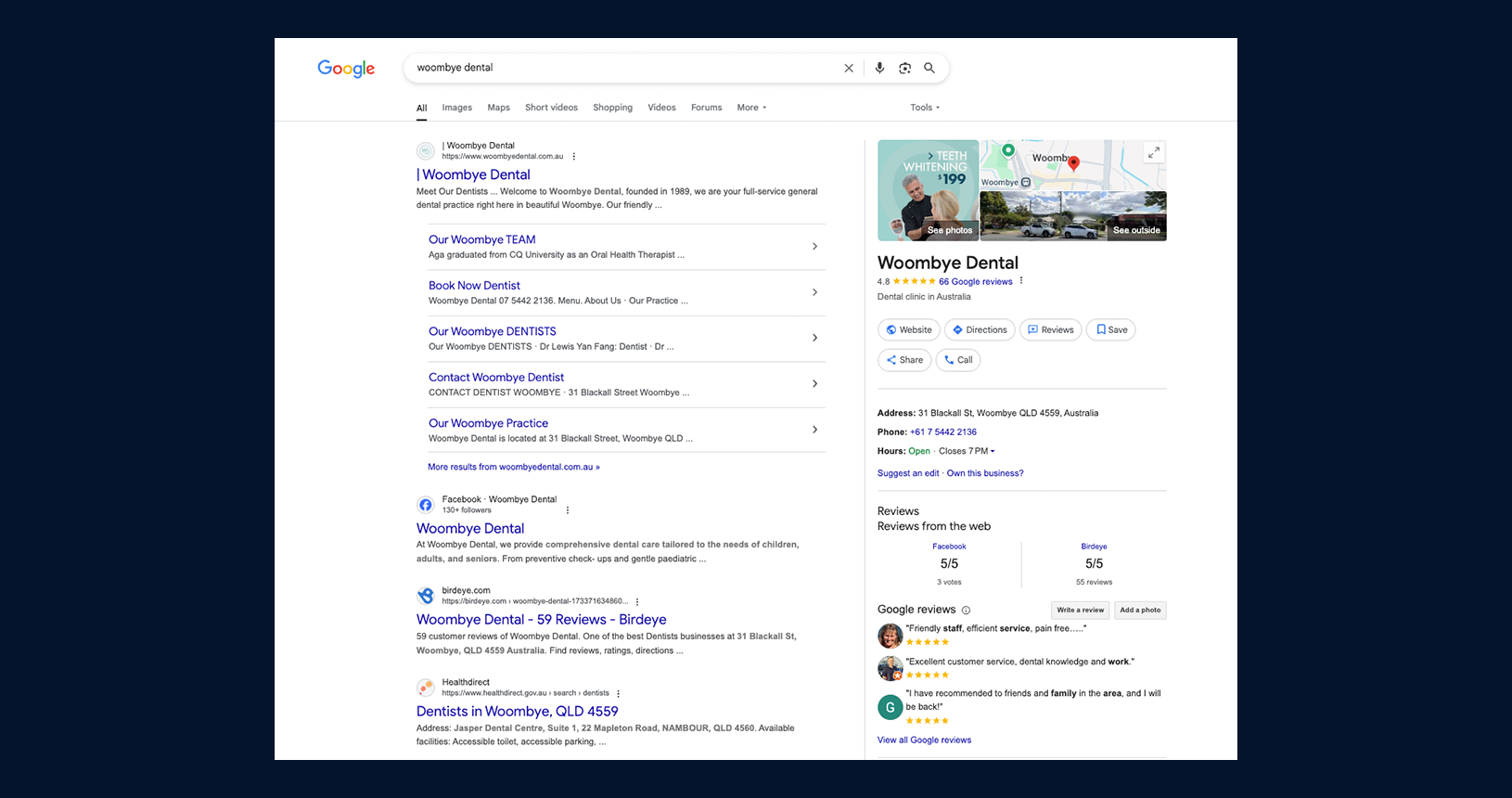Open search by image camera icon
The image size is (1512, 798).
[x=904, y=68]
